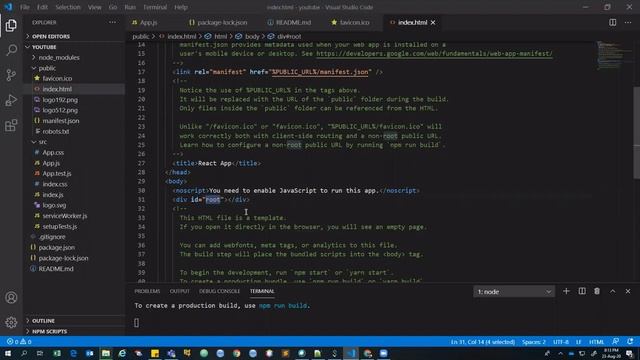Viewport: 640px width, 360px height.
Task: Open the terminal selector dropdown '1: node'
Action: click(514, 291)
